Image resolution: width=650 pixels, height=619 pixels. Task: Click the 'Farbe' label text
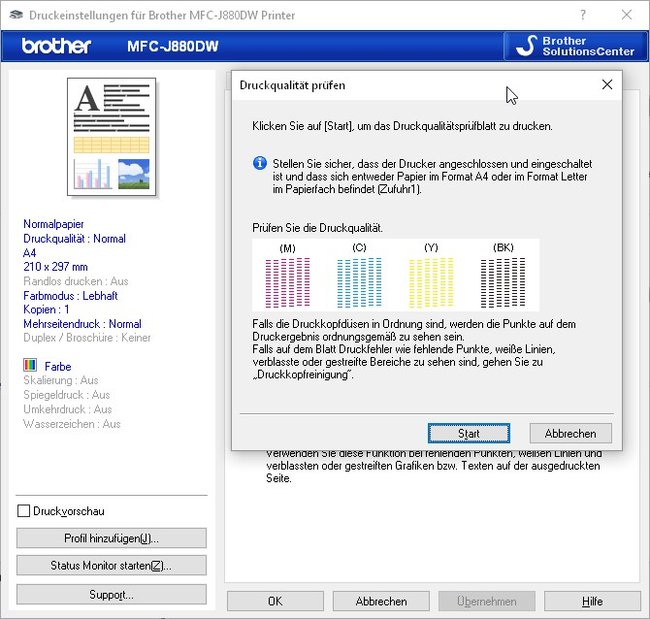point(58,367)
